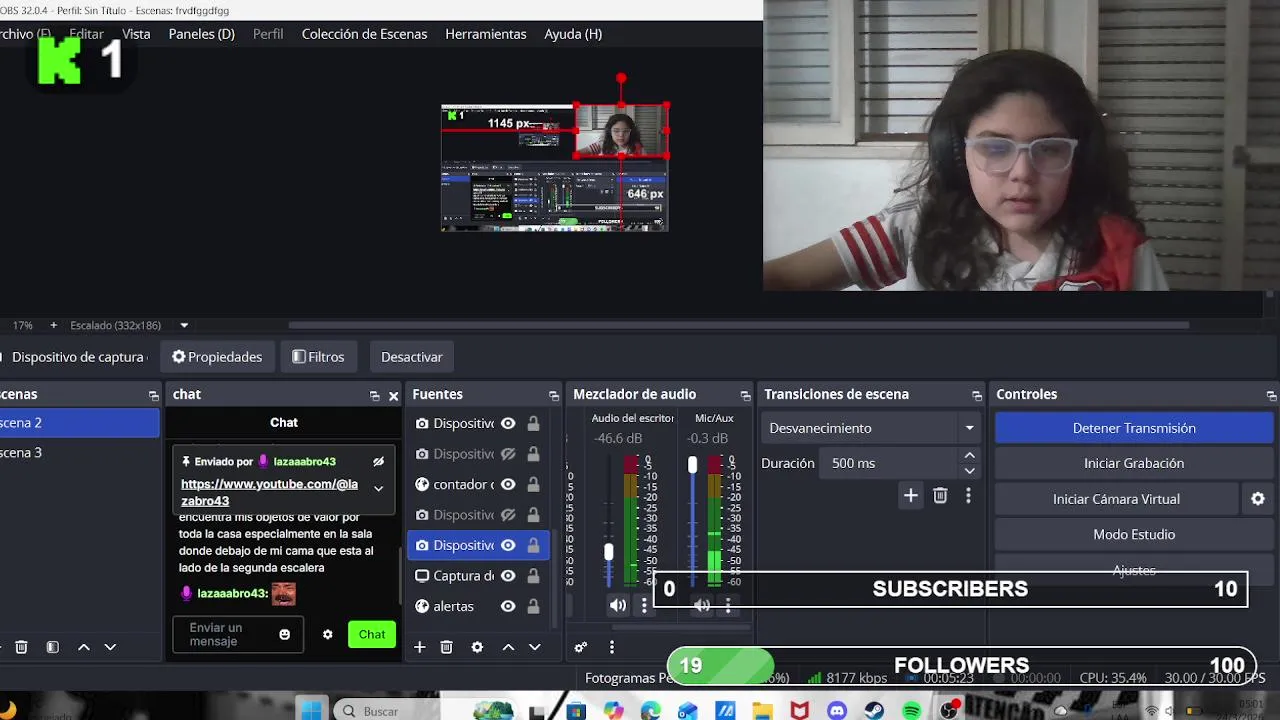Open Escalado preview scaling dropdown
This screenshot has height=720, width=1280.
[184, 325]
